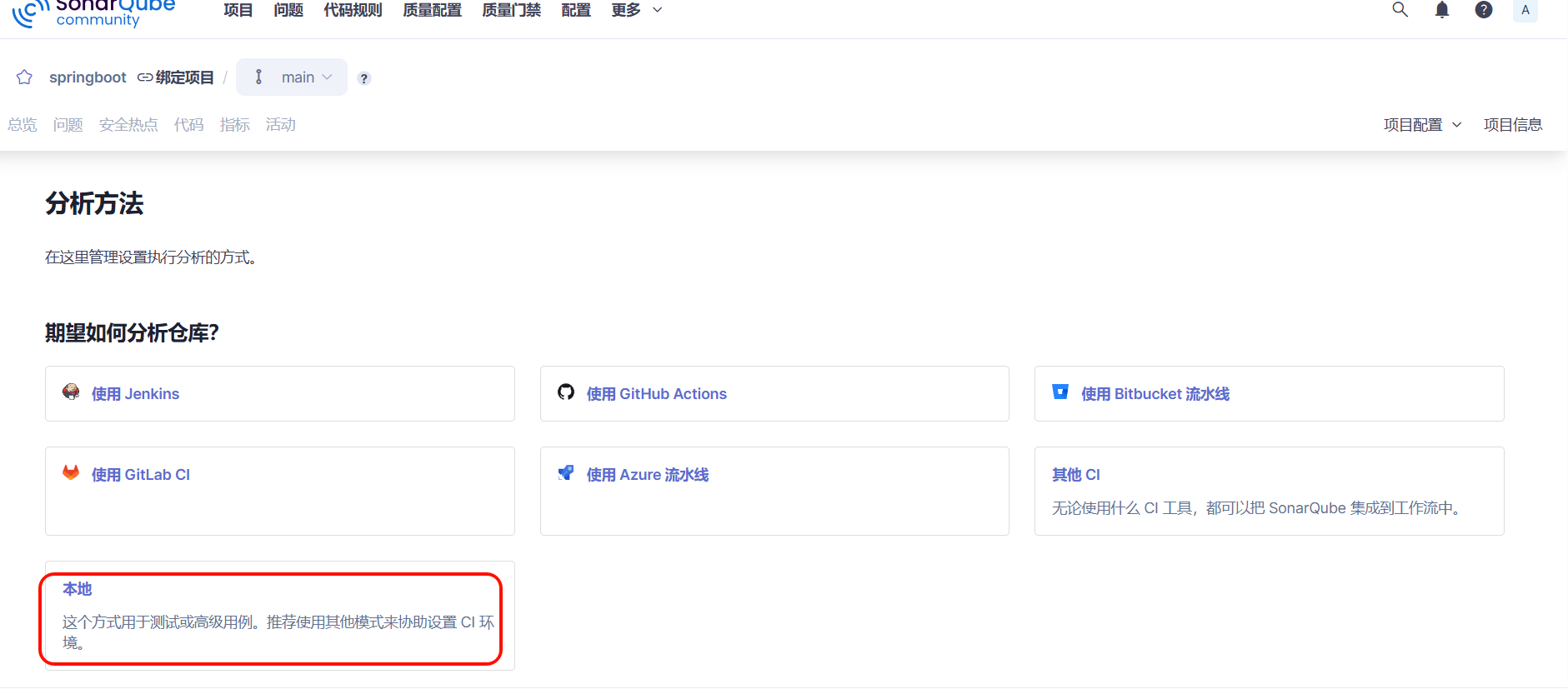The image size is (1568, 689).
Task: Expand the main branch dropdown
Action: coord(292,77)
